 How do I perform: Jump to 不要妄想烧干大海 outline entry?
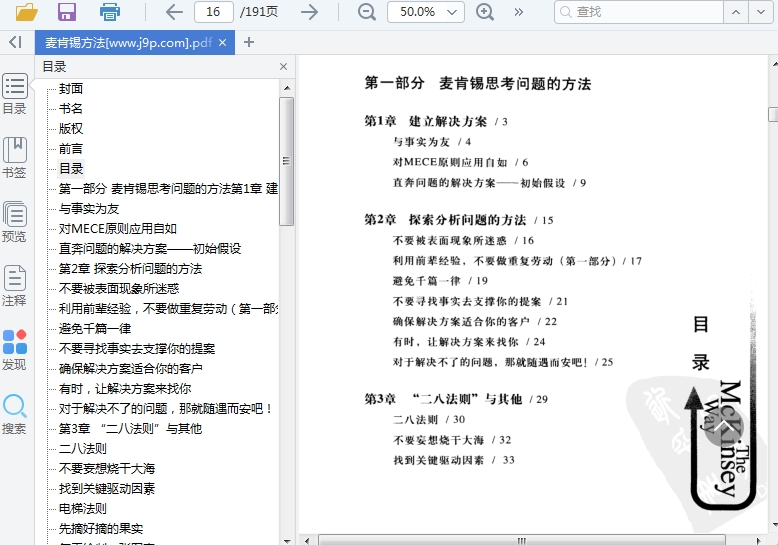point(107,469)
